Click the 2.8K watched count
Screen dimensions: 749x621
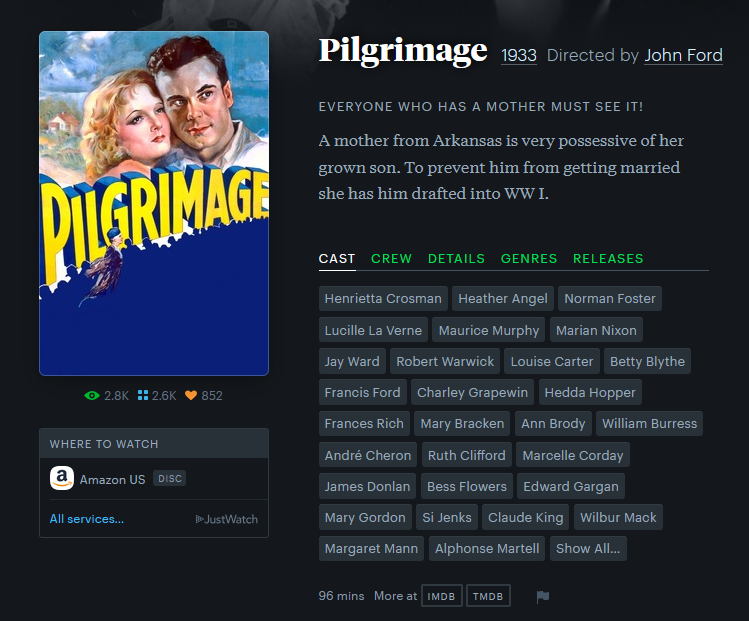[117, 396]
